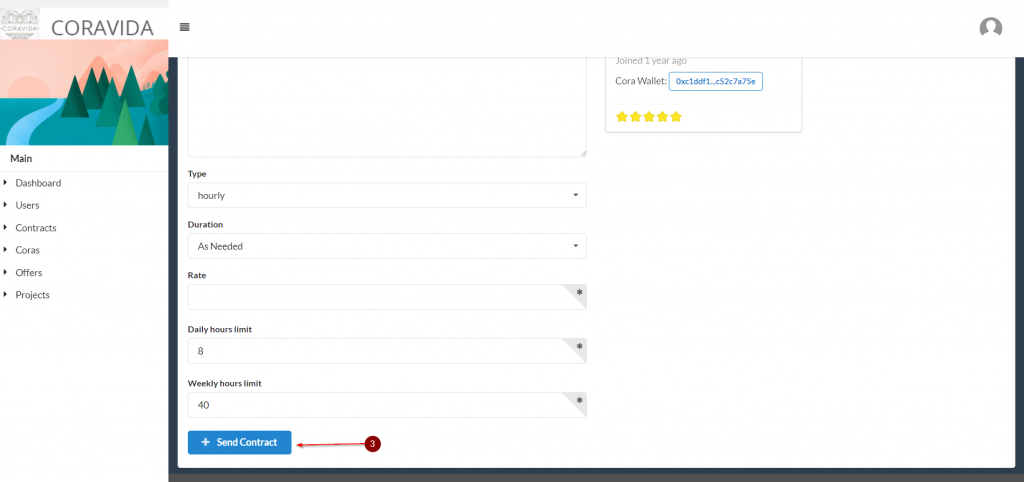1024x482 pixels.
Task: Click the first rating star
Action: point(621,117)
